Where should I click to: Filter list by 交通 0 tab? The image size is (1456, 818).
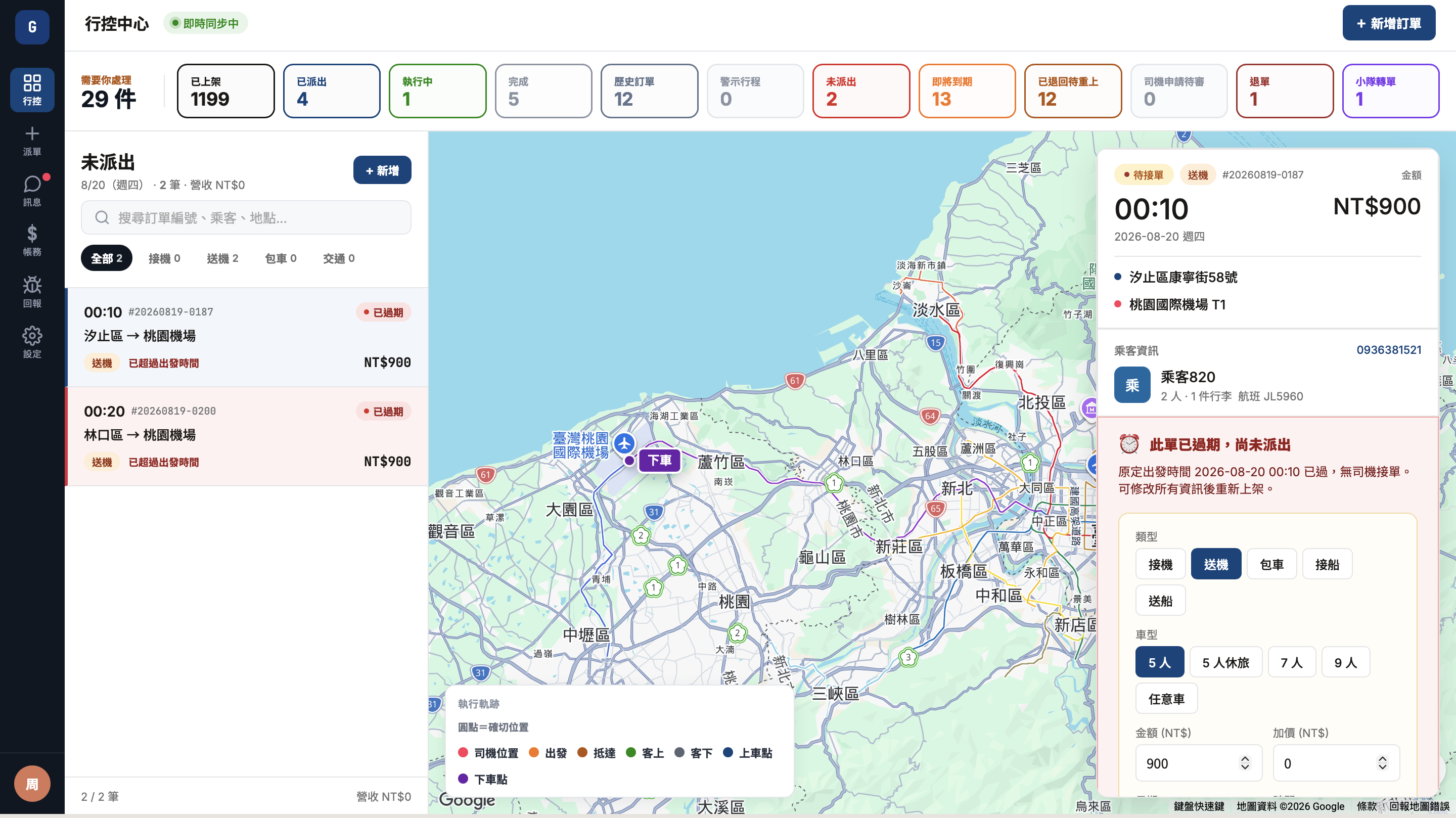(339, 258)
